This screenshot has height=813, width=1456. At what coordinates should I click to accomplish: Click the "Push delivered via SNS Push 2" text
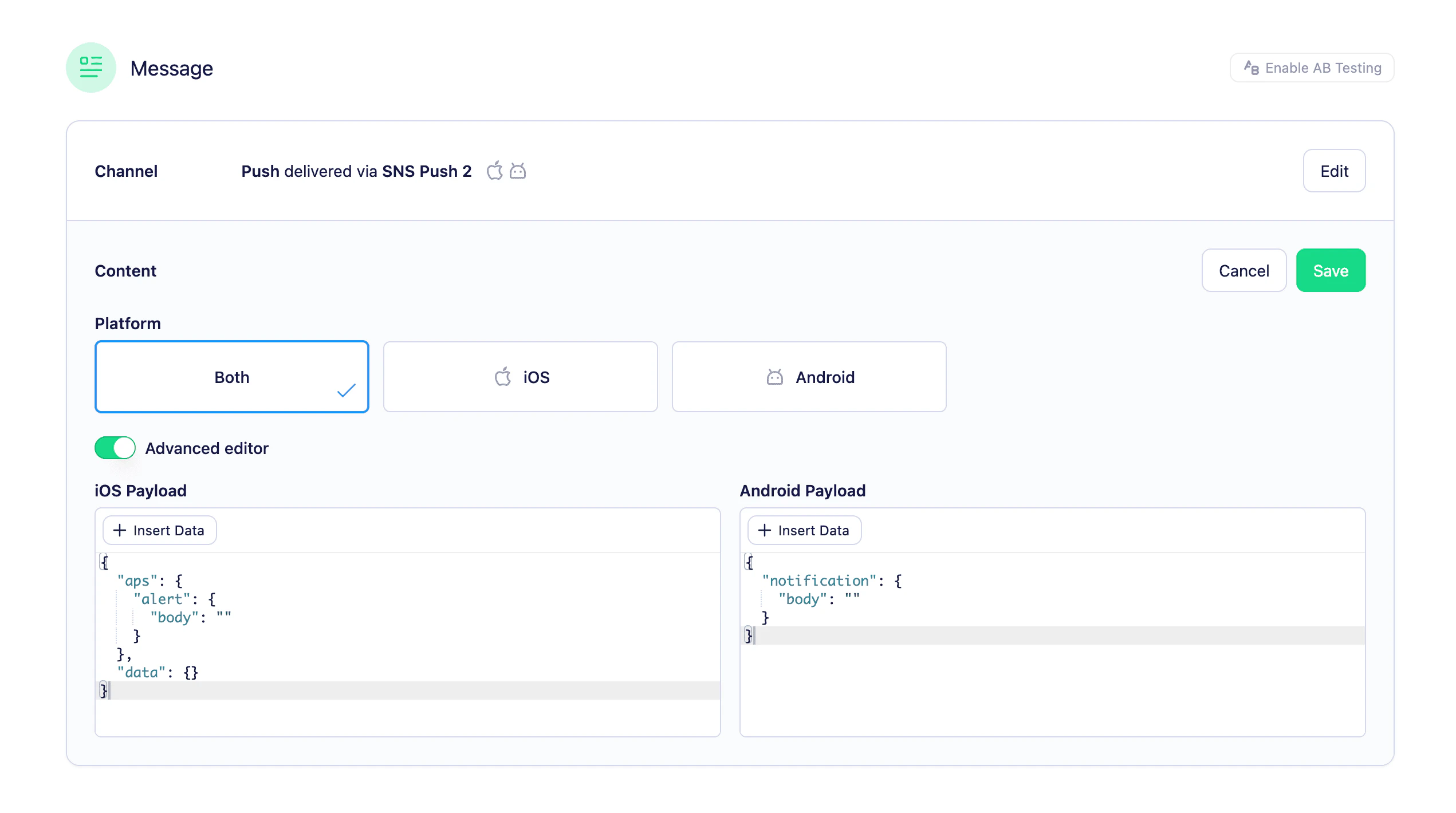[x=356, y=171]
